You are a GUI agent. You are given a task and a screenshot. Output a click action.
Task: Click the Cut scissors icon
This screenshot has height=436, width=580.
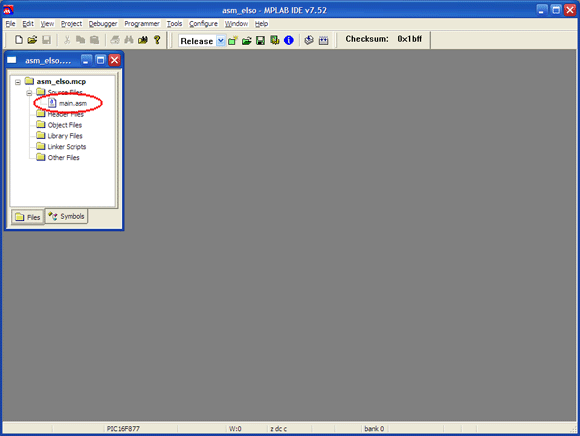[67, 40]
